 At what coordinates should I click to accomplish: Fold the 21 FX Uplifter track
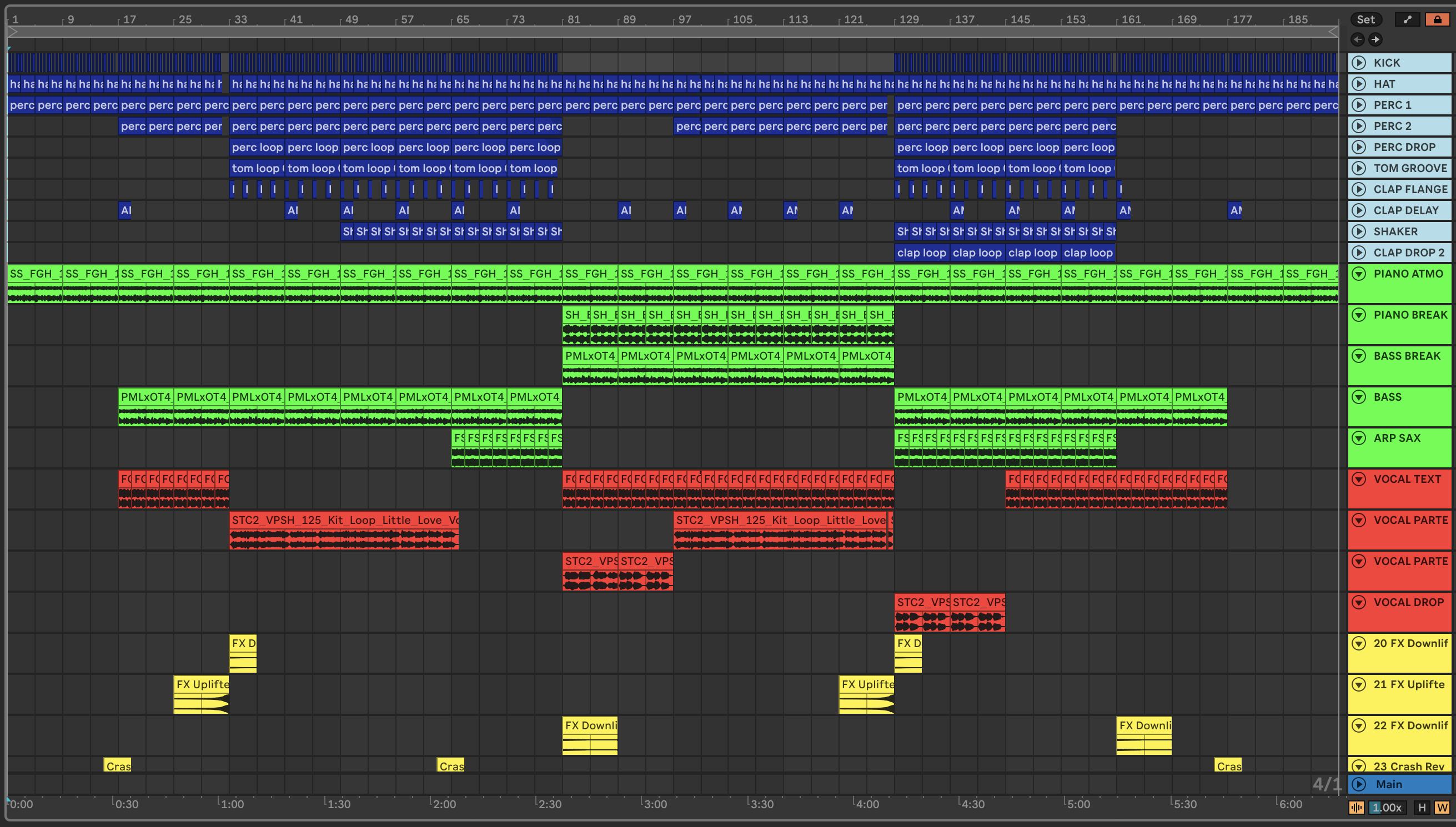click(x=1359, y=684)
